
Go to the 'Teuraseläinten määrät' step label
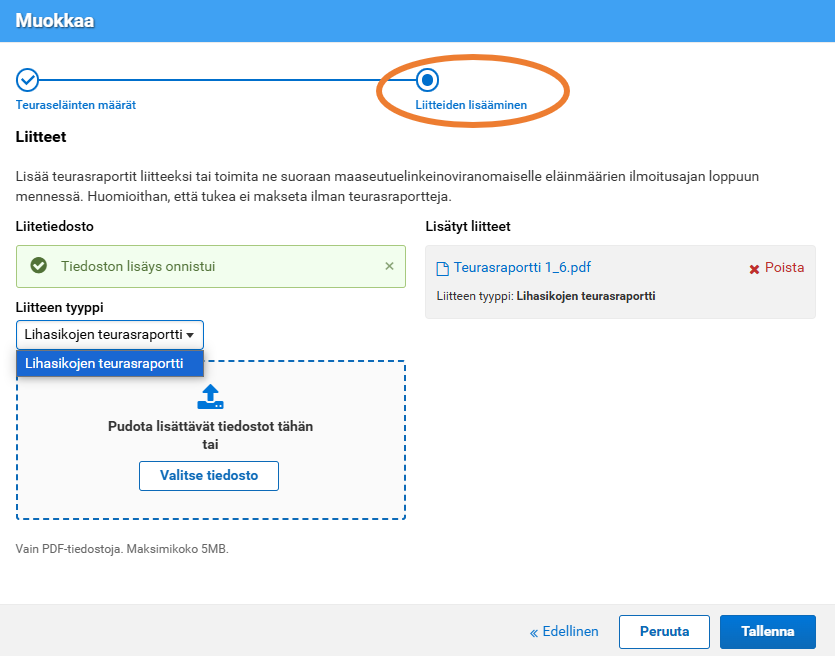(x=76, y=104)
